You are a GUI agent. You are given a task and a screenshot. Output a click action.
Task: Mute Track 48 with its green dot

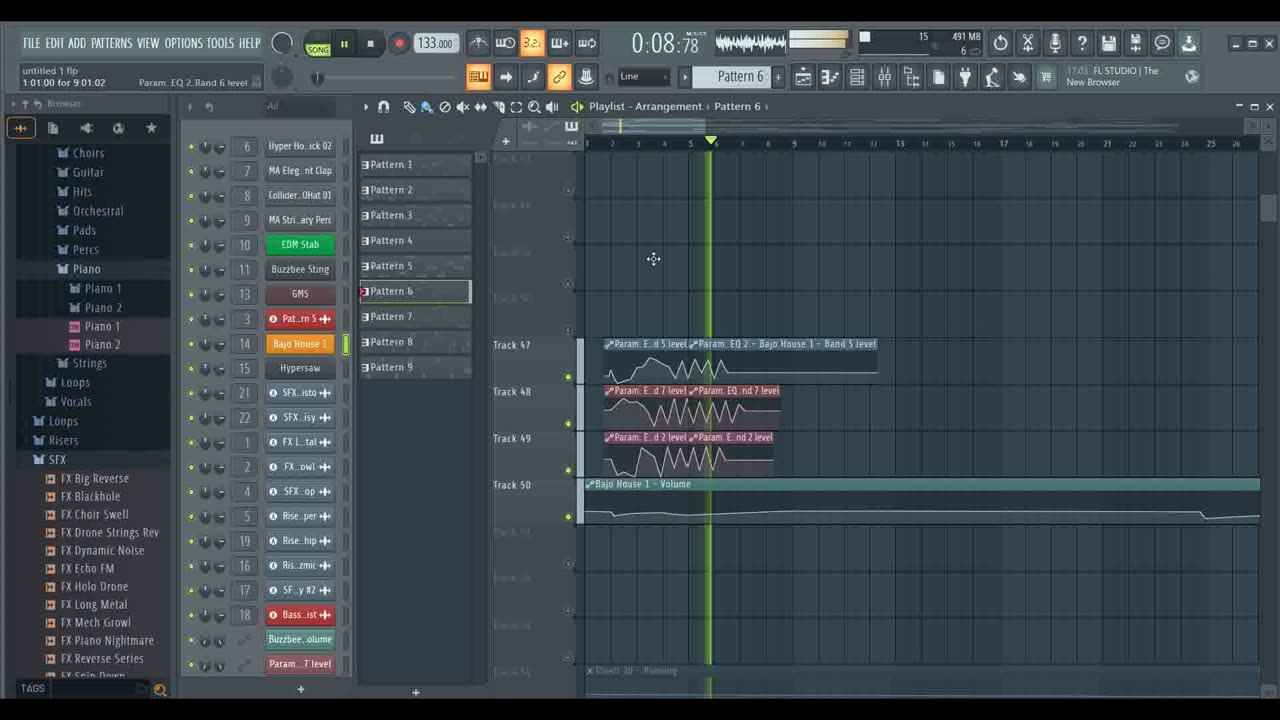coord(569,424)
